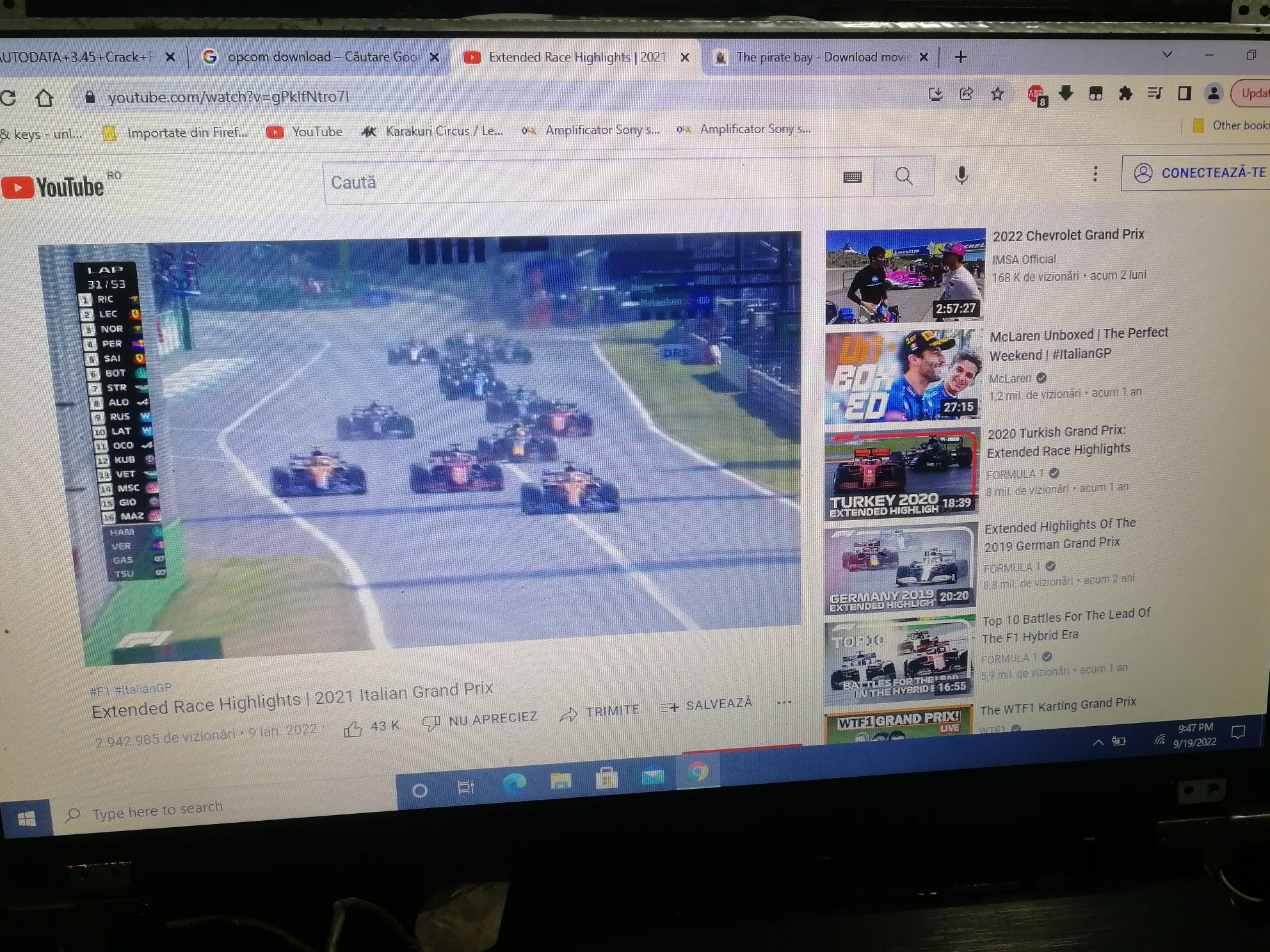Open Importate din Firefox bookmarks folder
This screenshot has width=1270, height=952.
(175, 132)
